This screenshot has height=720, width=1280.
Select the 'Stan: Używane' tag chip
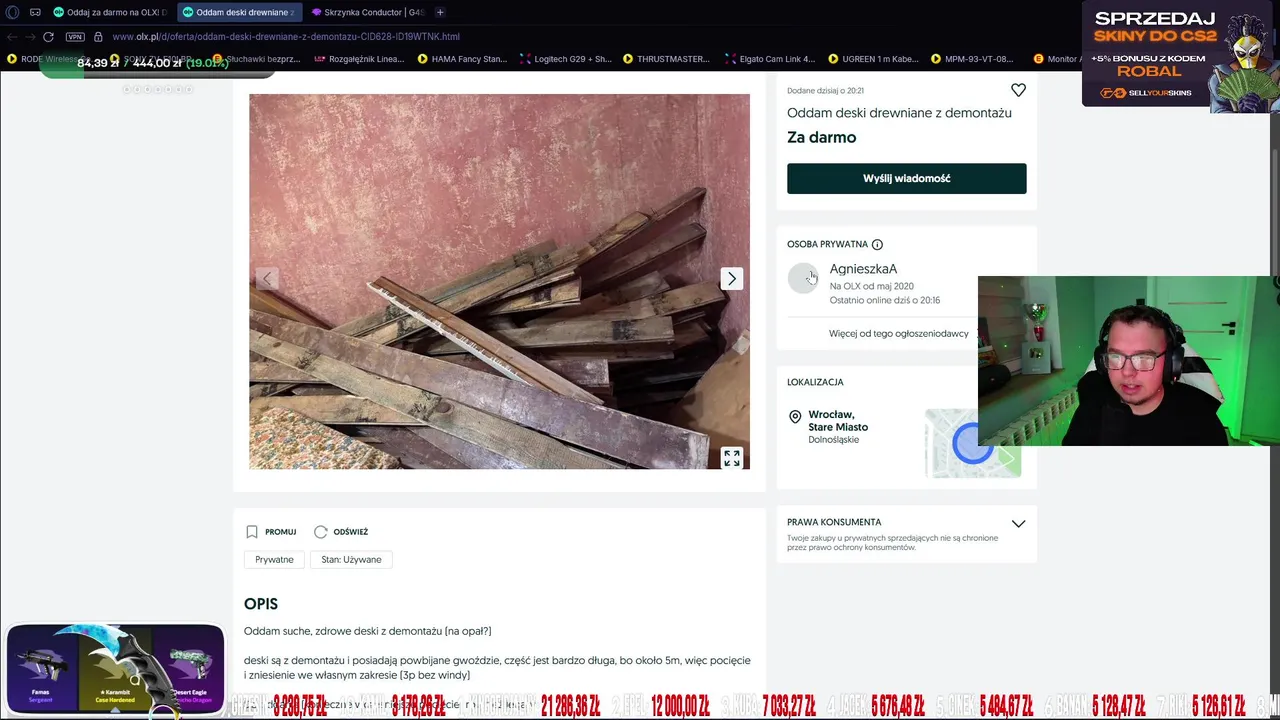pyautogui.click(x=351, y=559)
